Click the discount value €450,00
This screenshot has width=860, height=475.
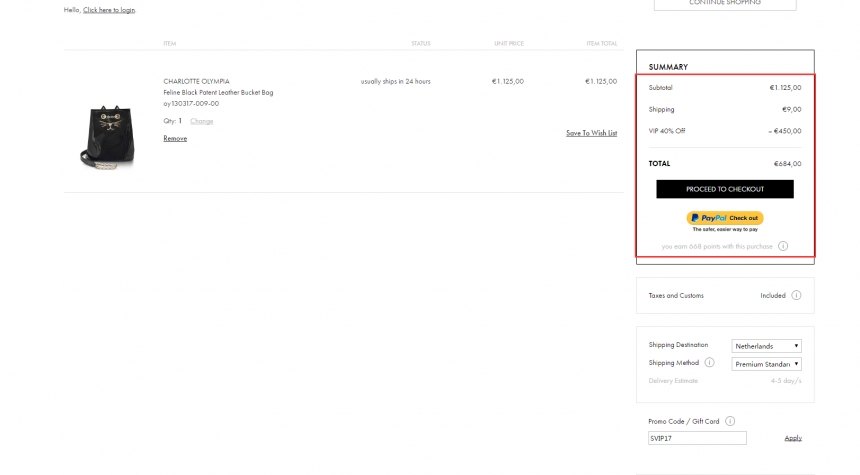(x=784, y=131)
